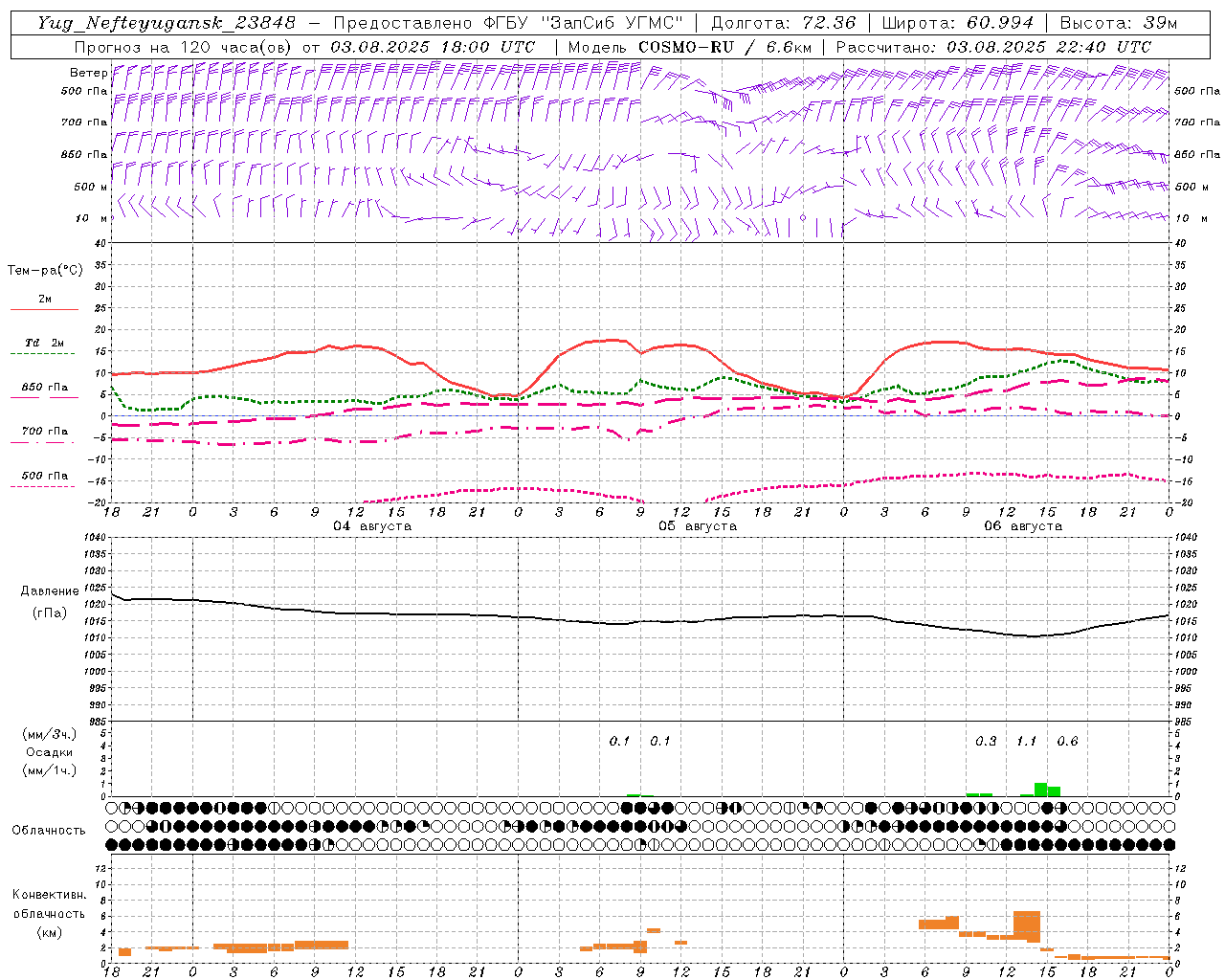Click the 'Облачность' cloudiness label
The image size is (1225, 980).
(x=49, y=831)
